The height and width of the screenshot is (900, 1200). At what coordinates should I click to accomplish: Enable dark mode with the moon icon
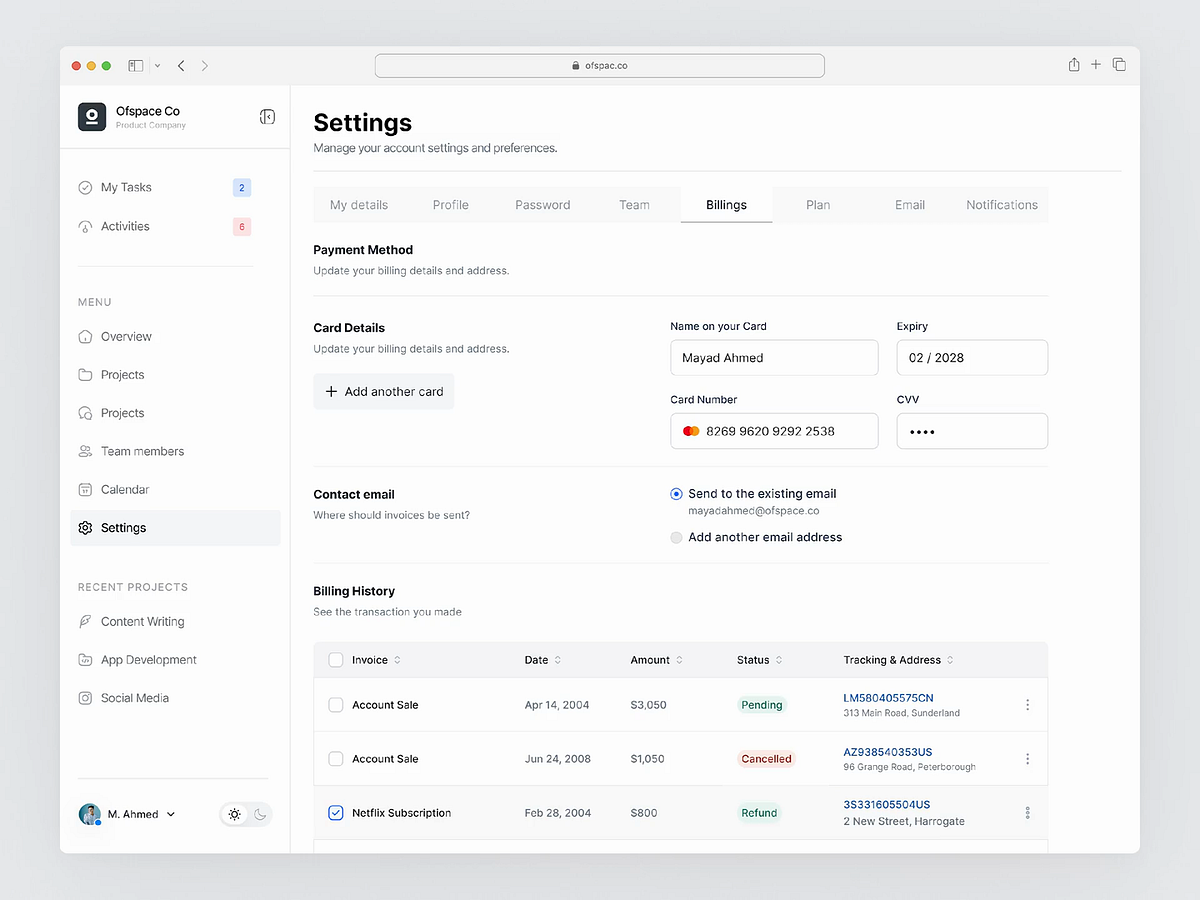tap(258, 814)
